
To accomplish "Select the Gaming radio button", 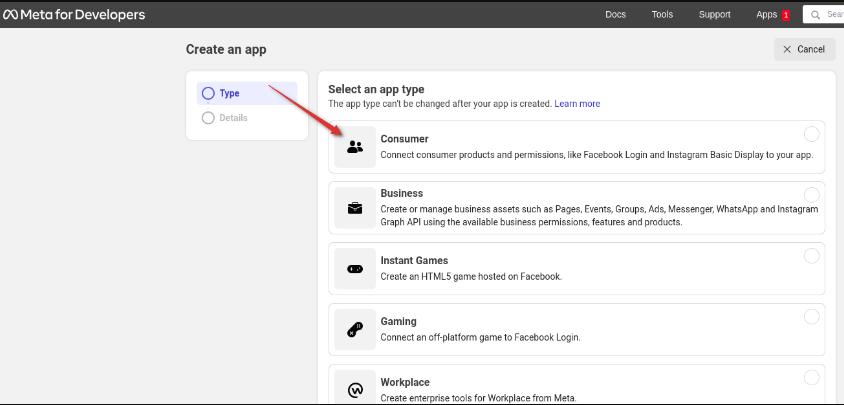I will click(x=811, y=317).
